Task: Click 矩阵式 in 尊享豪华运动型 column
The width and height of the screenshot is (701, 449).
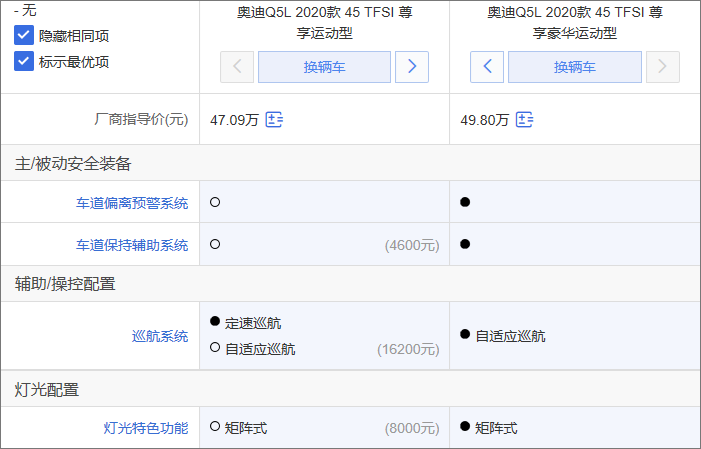Action: (x=496, y=428)
